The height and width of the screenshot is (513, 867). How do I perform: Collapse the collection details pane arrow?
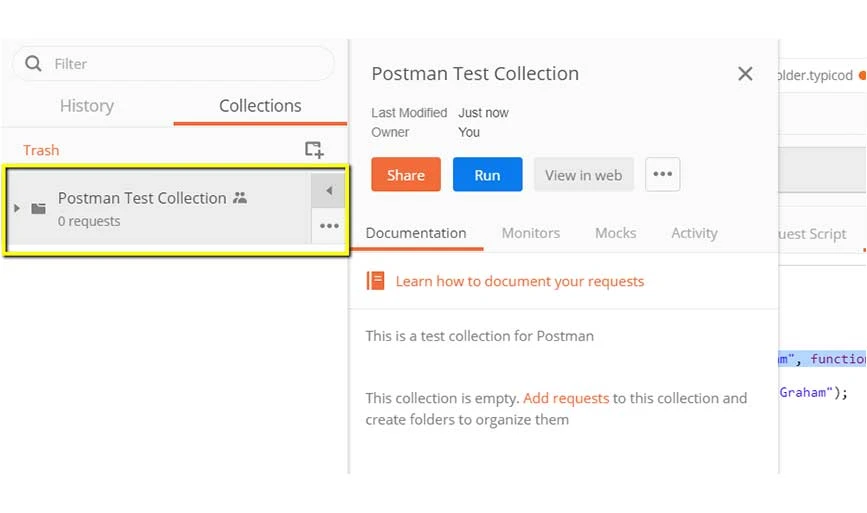[329, 191]
